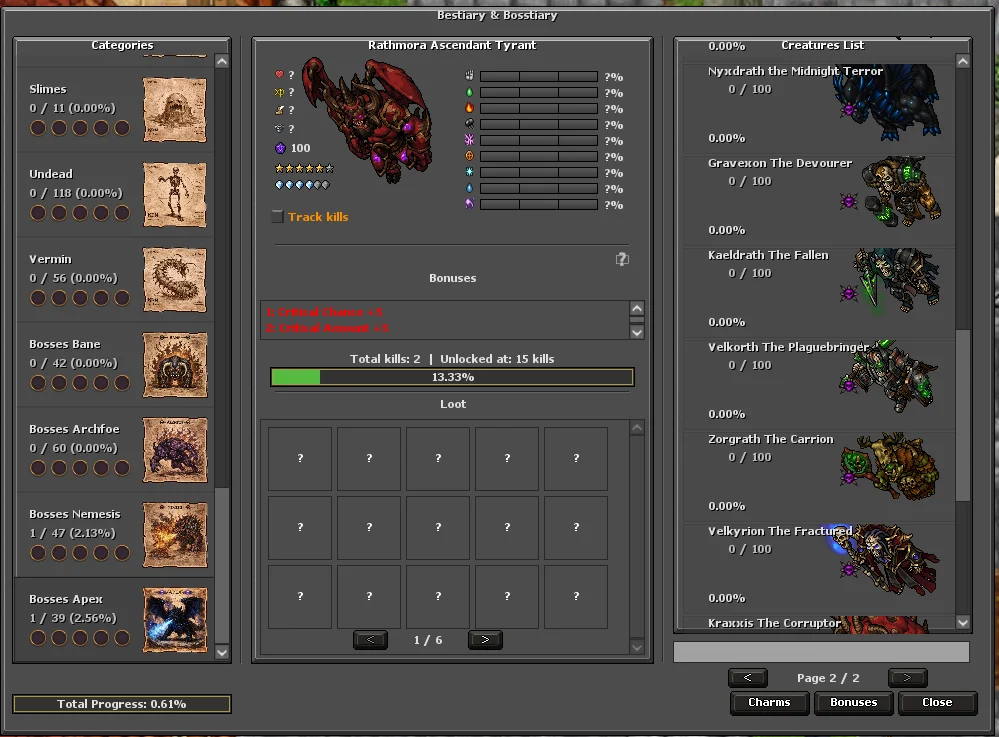Click the Critical Chance bonus line

[x=325, y=312]
